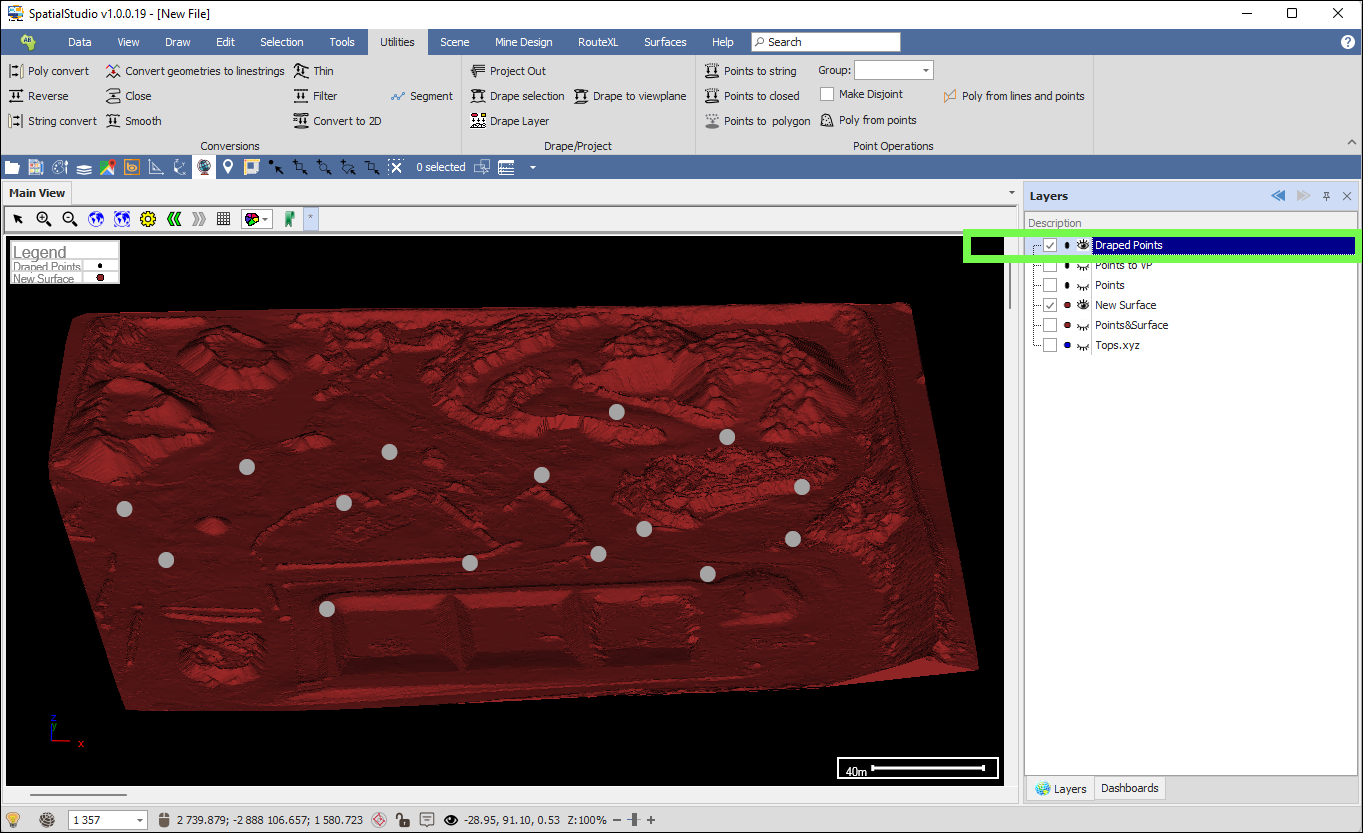Click Convert geometries to linestrings

(x=195, y=71)
